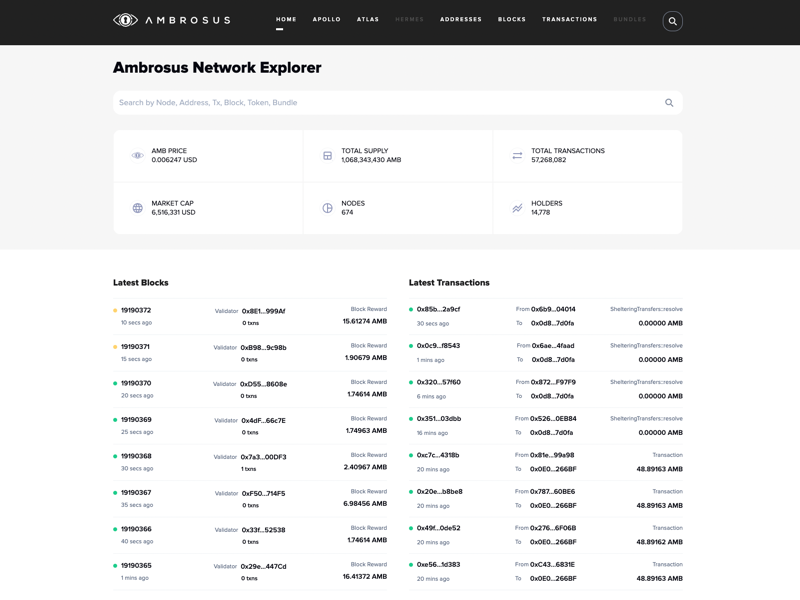Open transaction 0x85b...2a9cf
Image resolution: width=800 pixels, height=600 pixels.
tap(438, 309)
